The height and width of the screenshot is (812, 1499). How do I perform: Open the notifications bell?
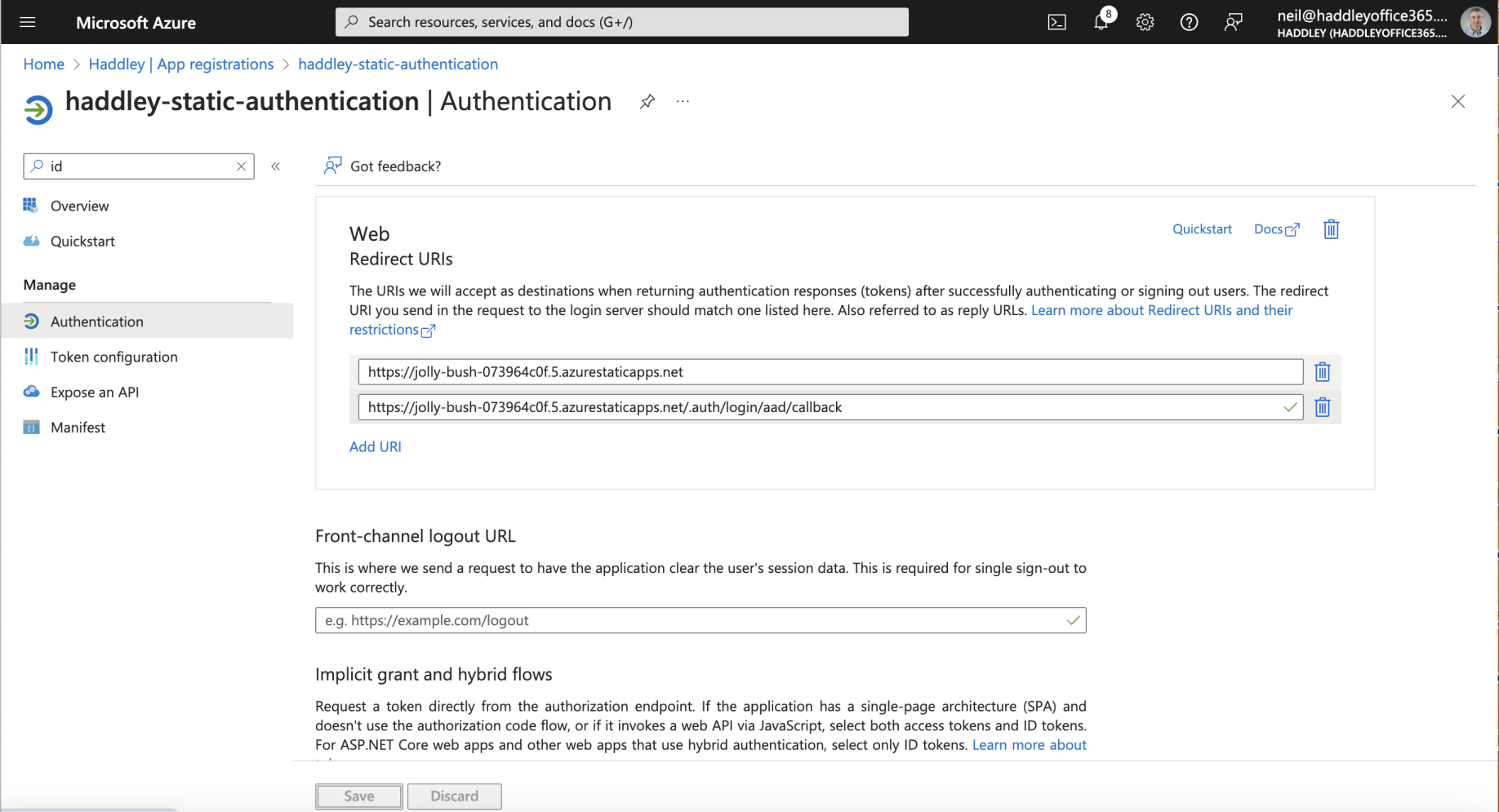click(x=1101, y=23)
